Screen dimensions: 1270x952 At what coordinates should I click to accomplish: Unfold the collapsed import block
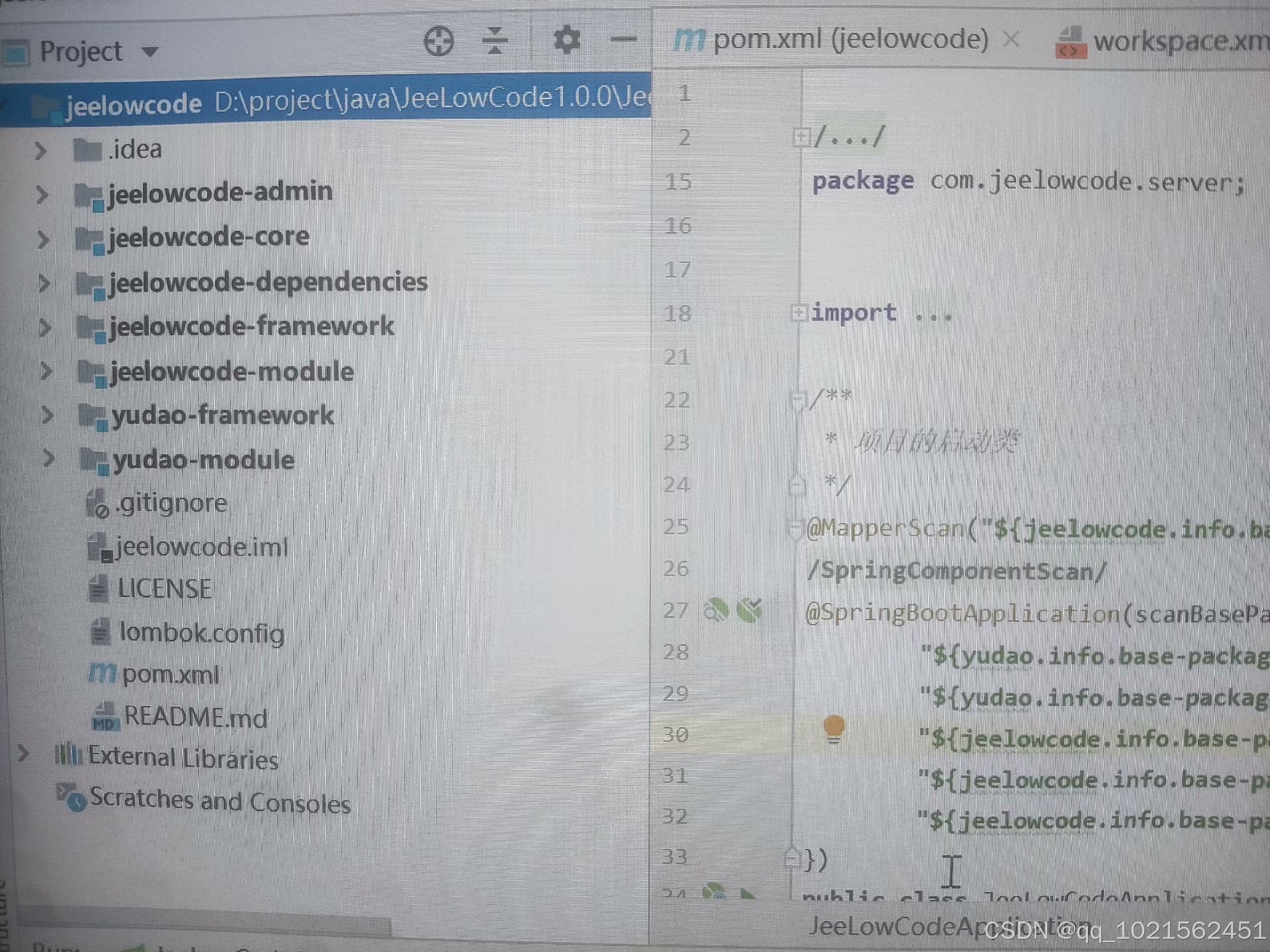pos(799,312)
